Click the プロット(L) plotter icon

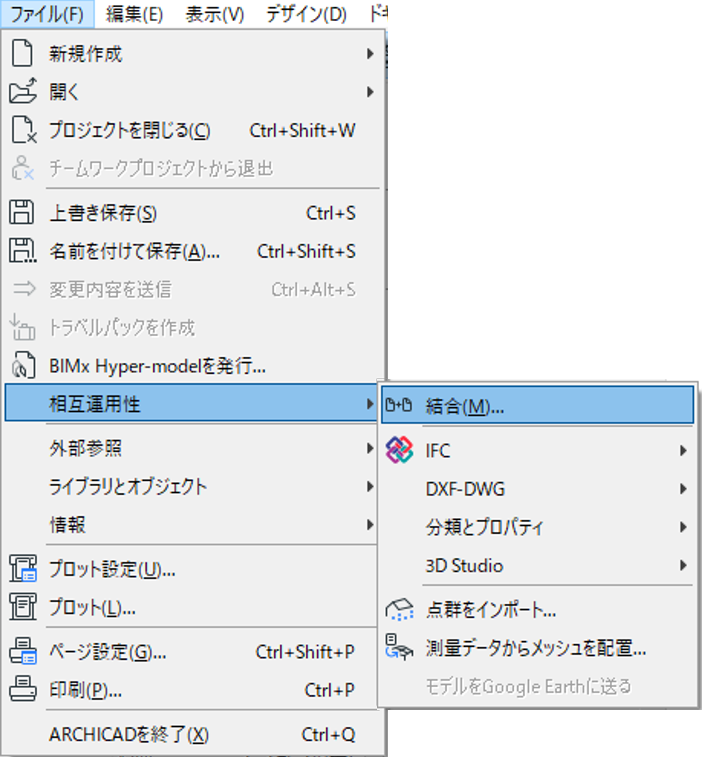23,607
